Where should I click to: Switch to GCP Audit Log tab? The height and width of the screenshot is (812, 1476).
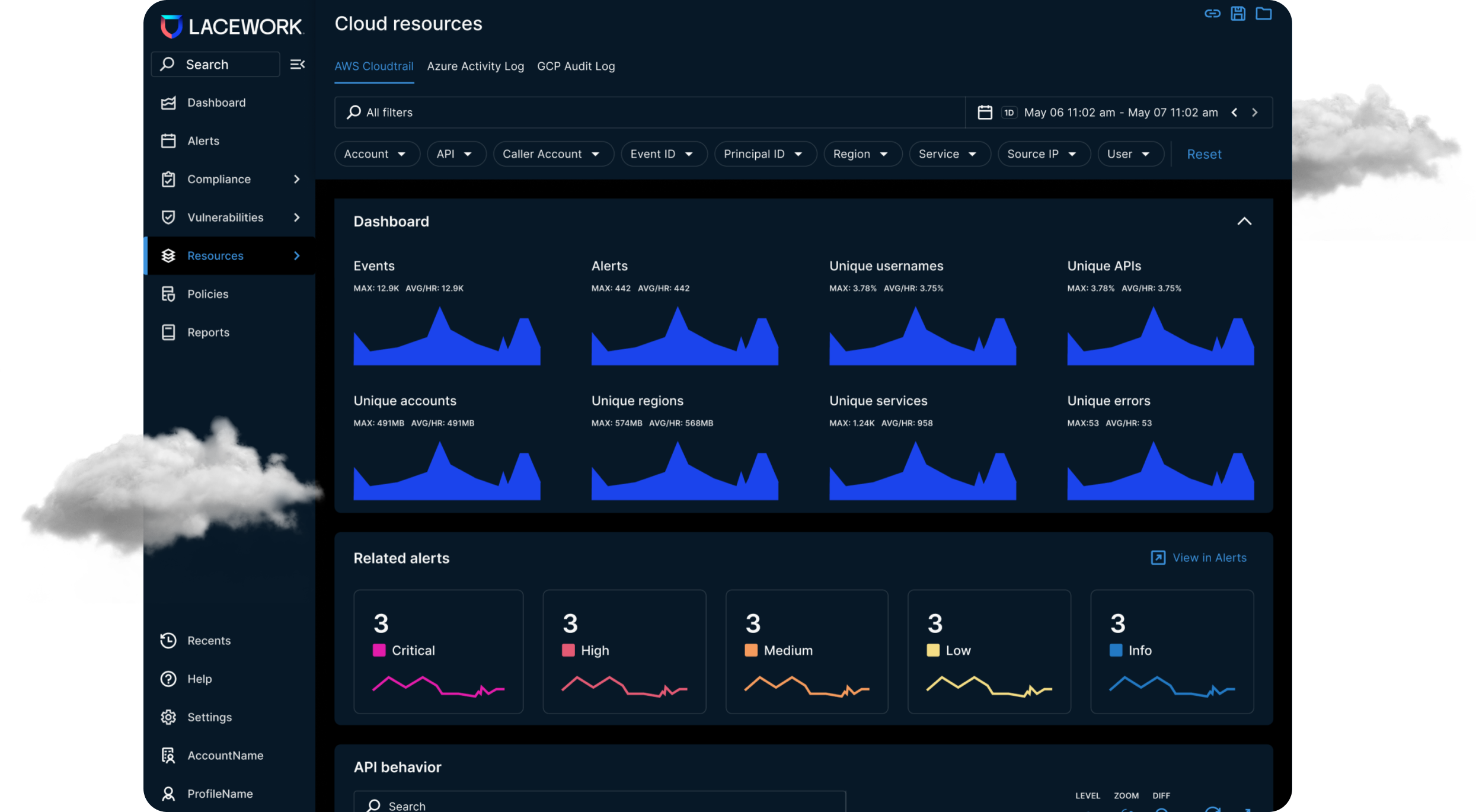click(x=576, y=66)
